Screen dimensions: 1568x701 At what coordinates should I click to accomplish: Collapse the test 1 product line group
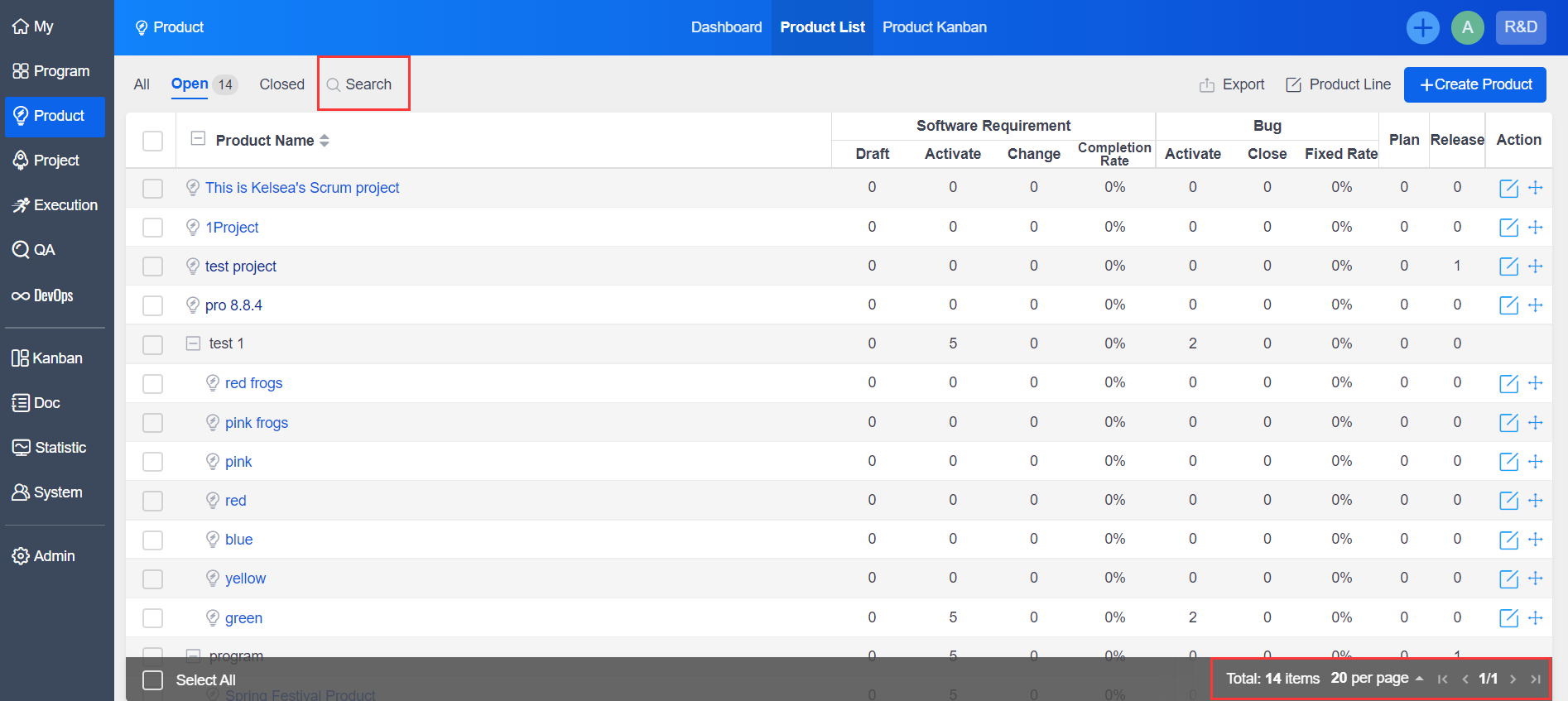[x=193, y=343]
